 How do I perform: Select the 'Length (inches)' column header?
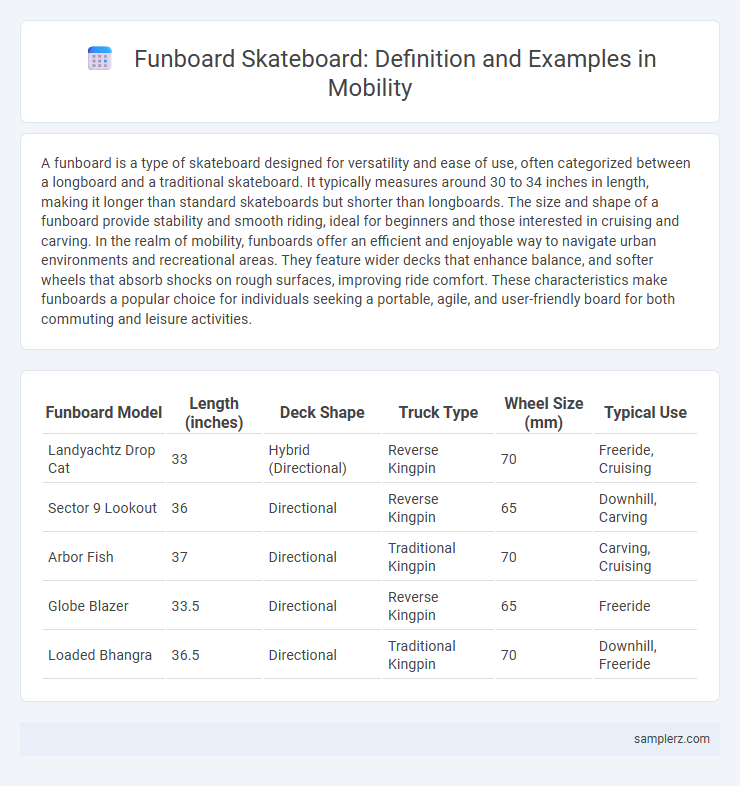pyautogui.click(x=214, y=413)
